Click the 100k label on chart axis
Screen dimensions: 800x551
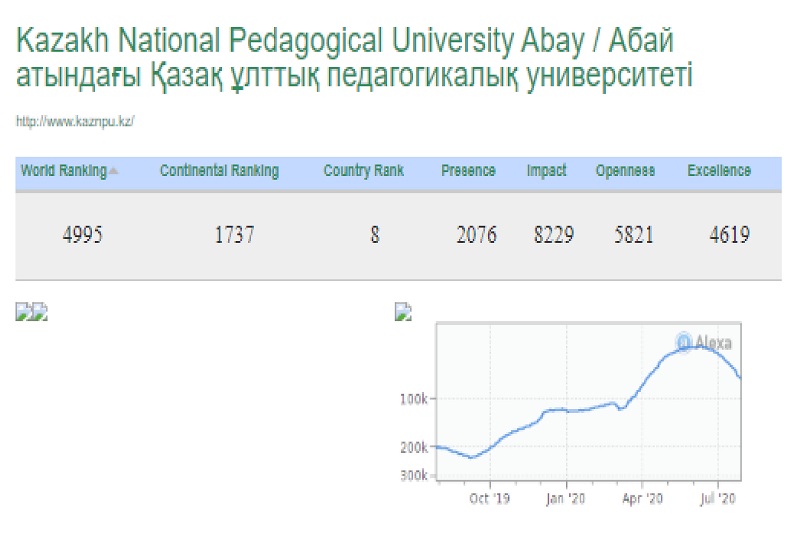(x=414, y=399)
